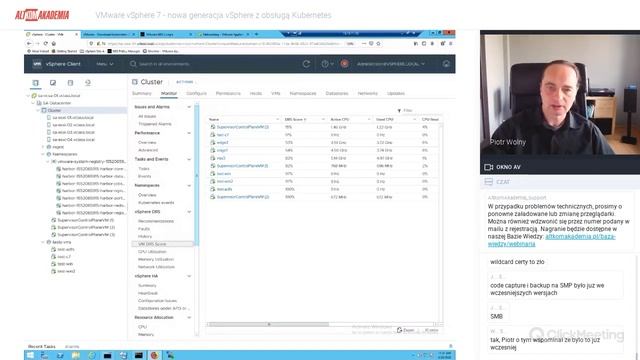Click the smiley feedback icon in header

click(x=446, y=64)
